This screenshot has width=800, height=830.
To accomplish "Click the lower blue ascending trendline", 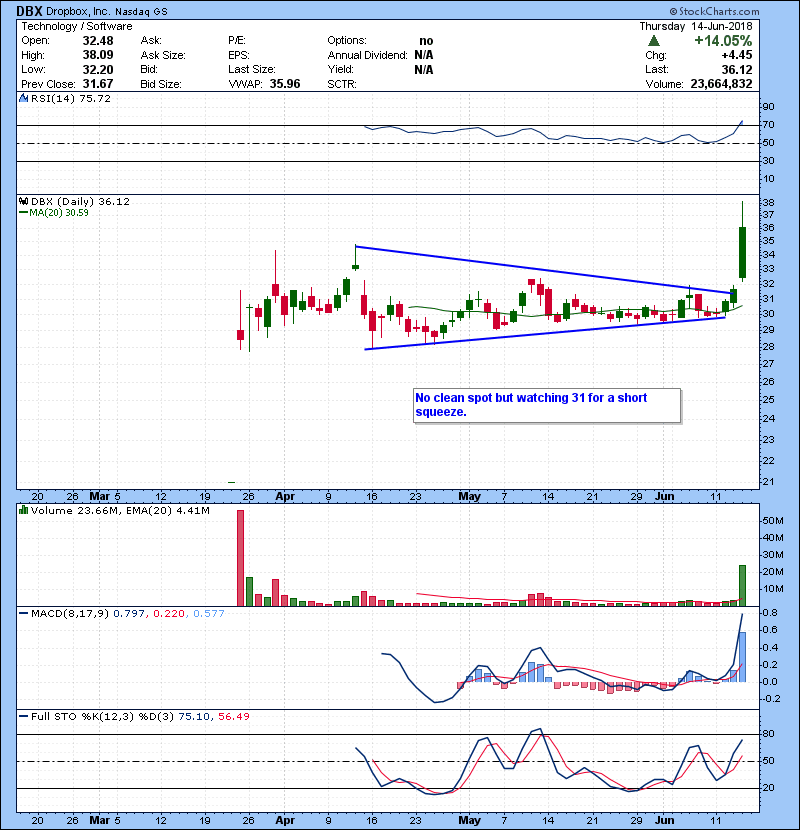I will [x=545, y=333].
